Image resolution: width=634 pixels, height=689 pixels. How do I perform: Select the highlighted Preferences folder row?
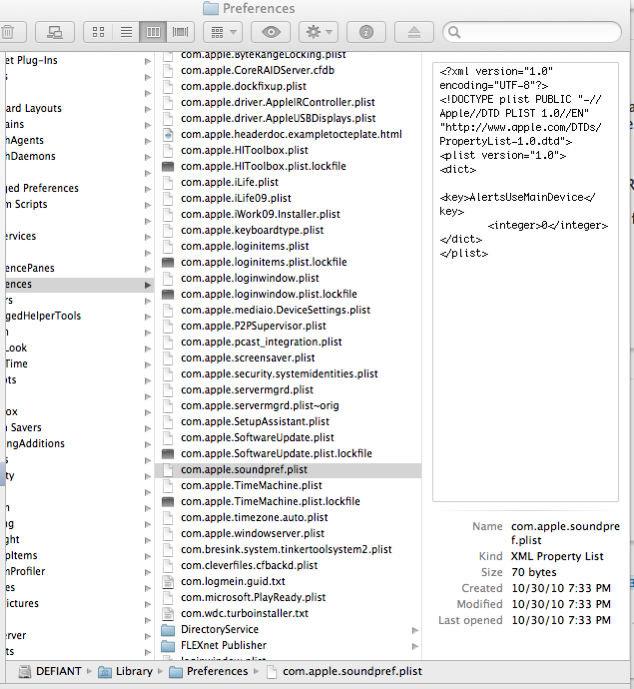[x=79, y=284]
